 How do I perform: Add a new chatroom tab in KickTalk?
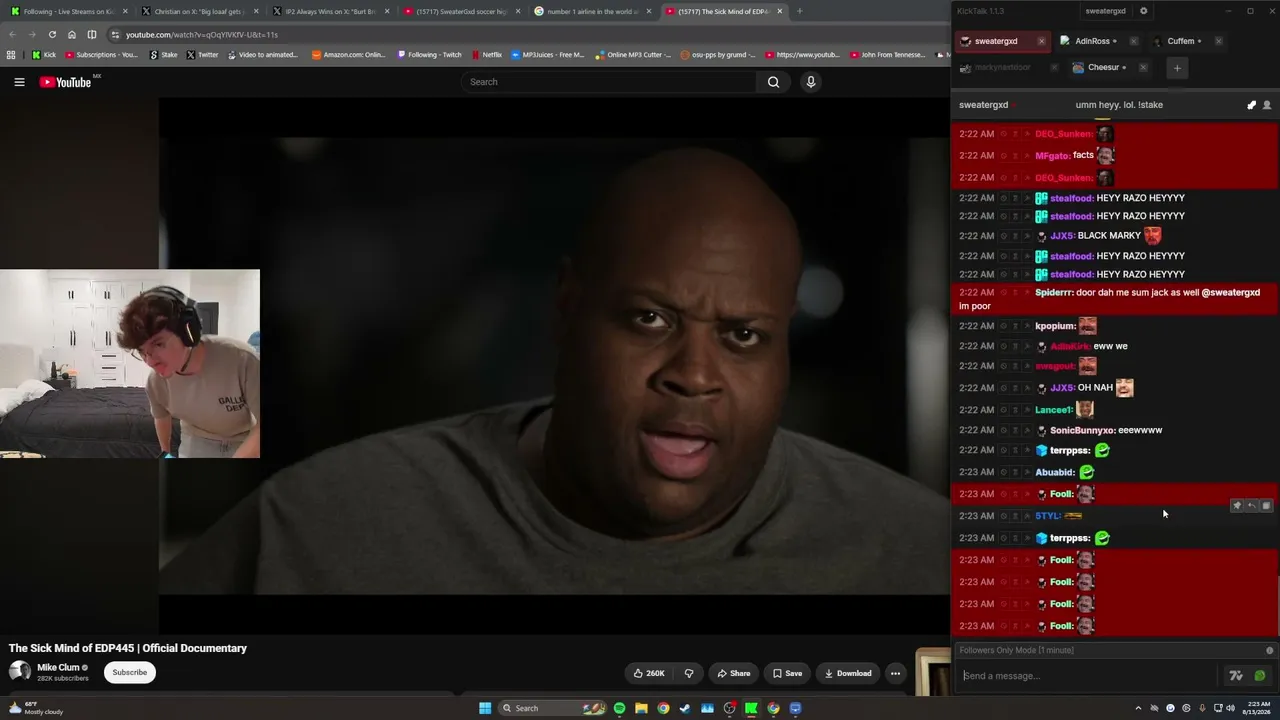pyautogui.click(x=1177, y=68)
